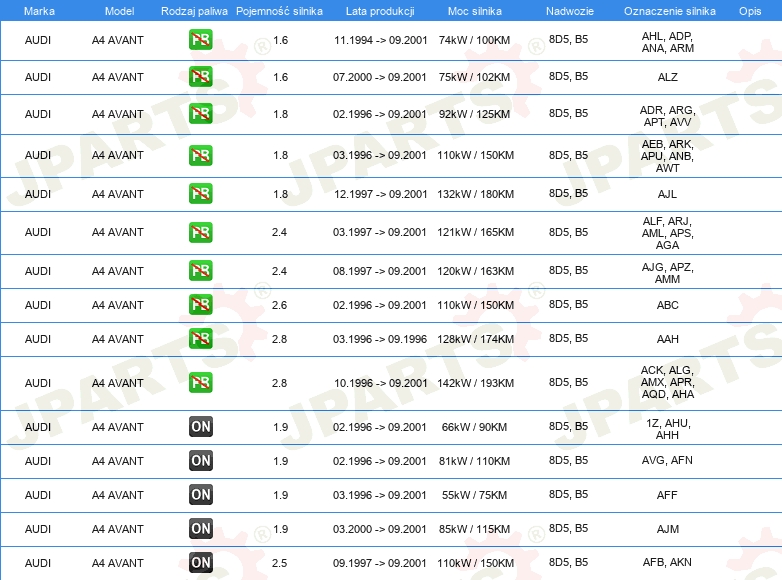Select engine codes 1Z, AHU, AHH
This screenshot has height=580, width=782.
pos(667,429)
